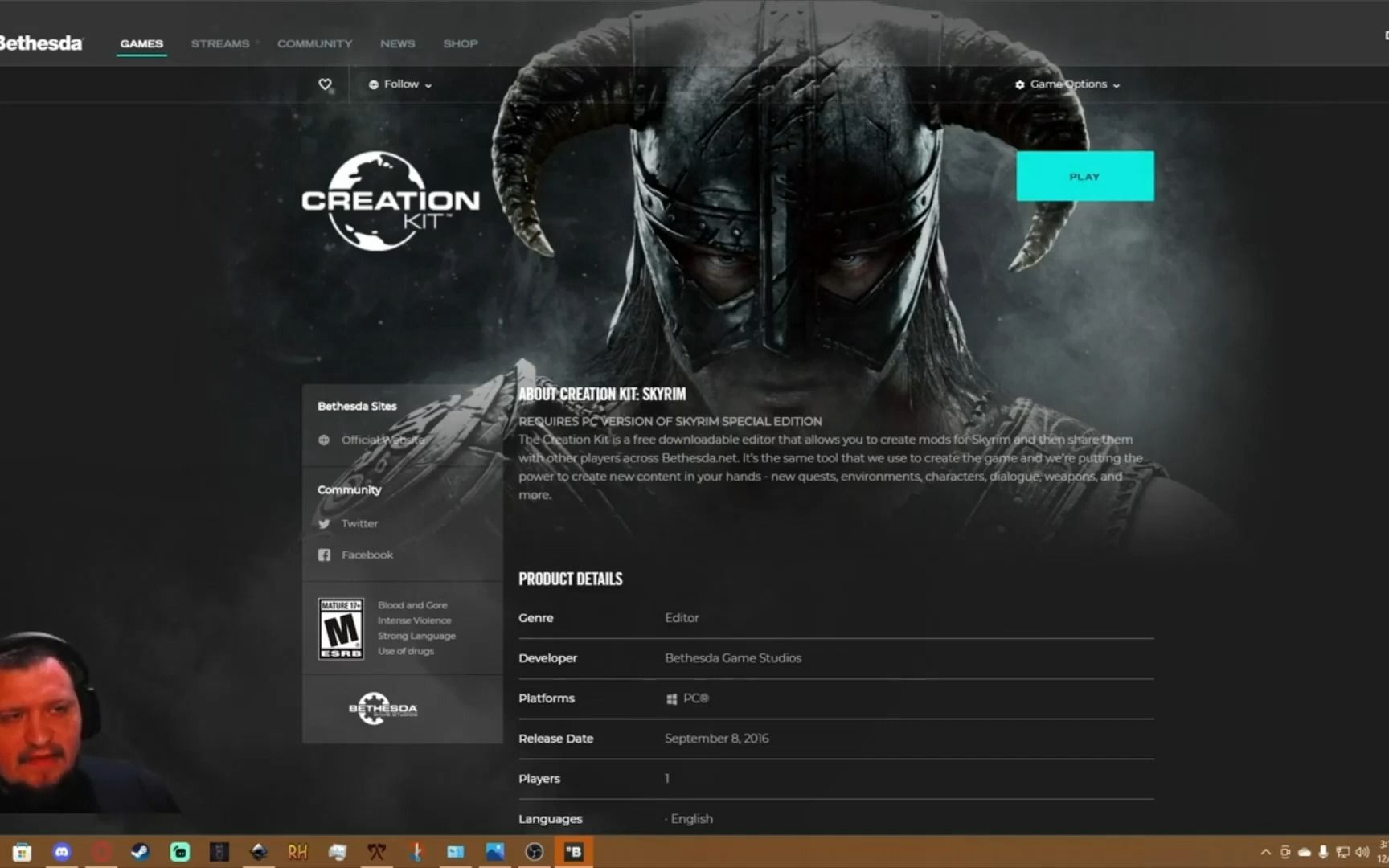This screenshot has height=868, width=1389.
Task: Open Discord from the taskbar
Action: click(x=62, y=852)
